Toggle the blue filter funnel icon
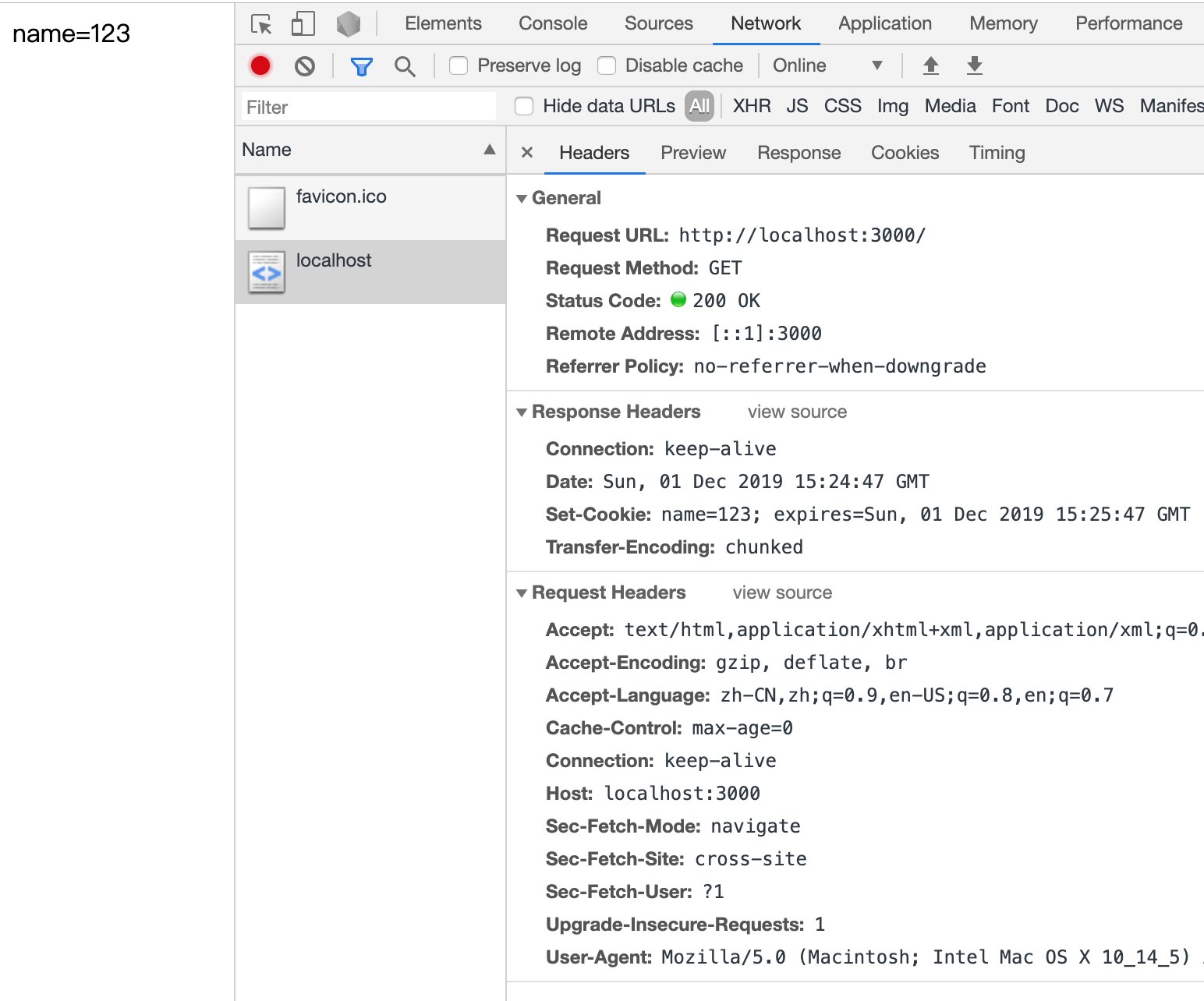 coord(361,66)
